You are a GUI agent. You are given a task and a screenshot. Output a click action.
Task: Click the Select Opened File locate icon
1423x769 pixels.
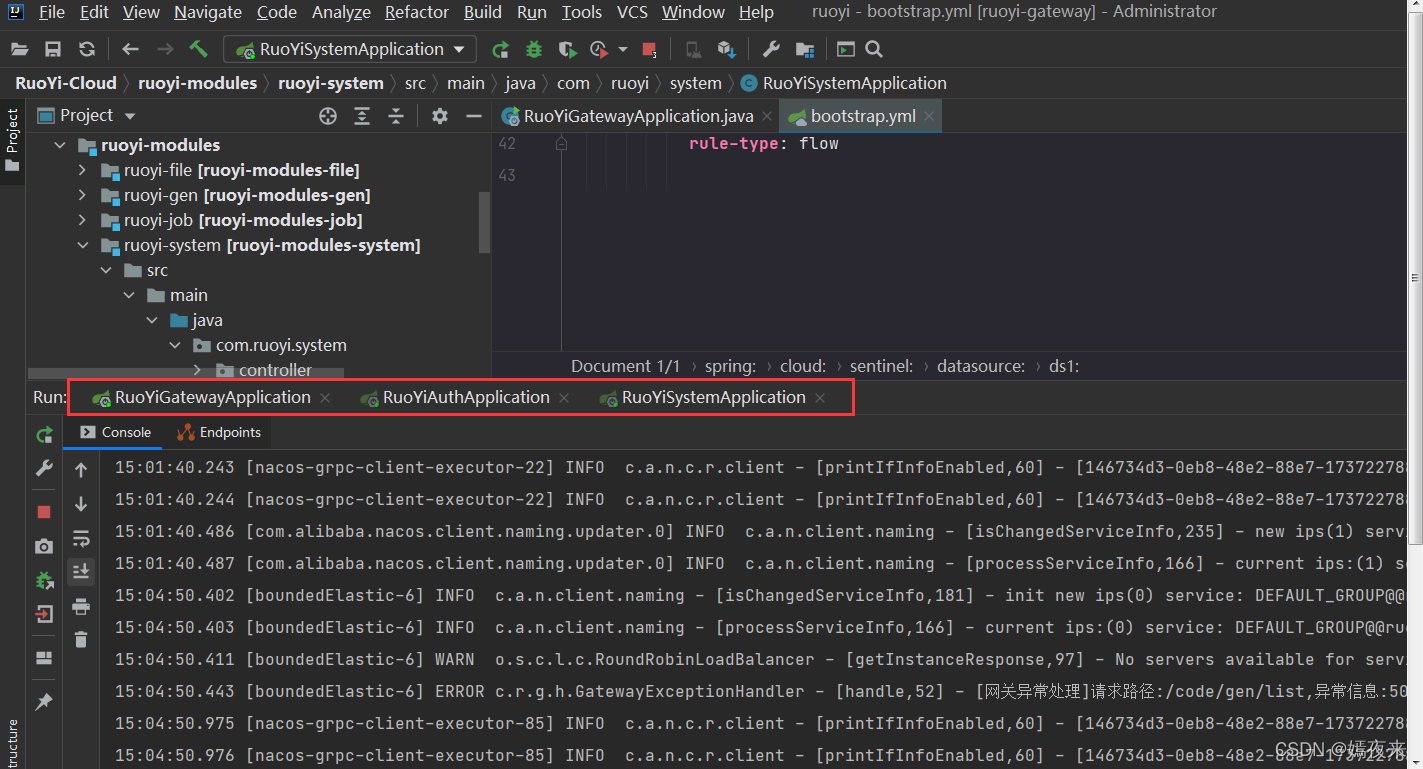click(x=328, y=116)
